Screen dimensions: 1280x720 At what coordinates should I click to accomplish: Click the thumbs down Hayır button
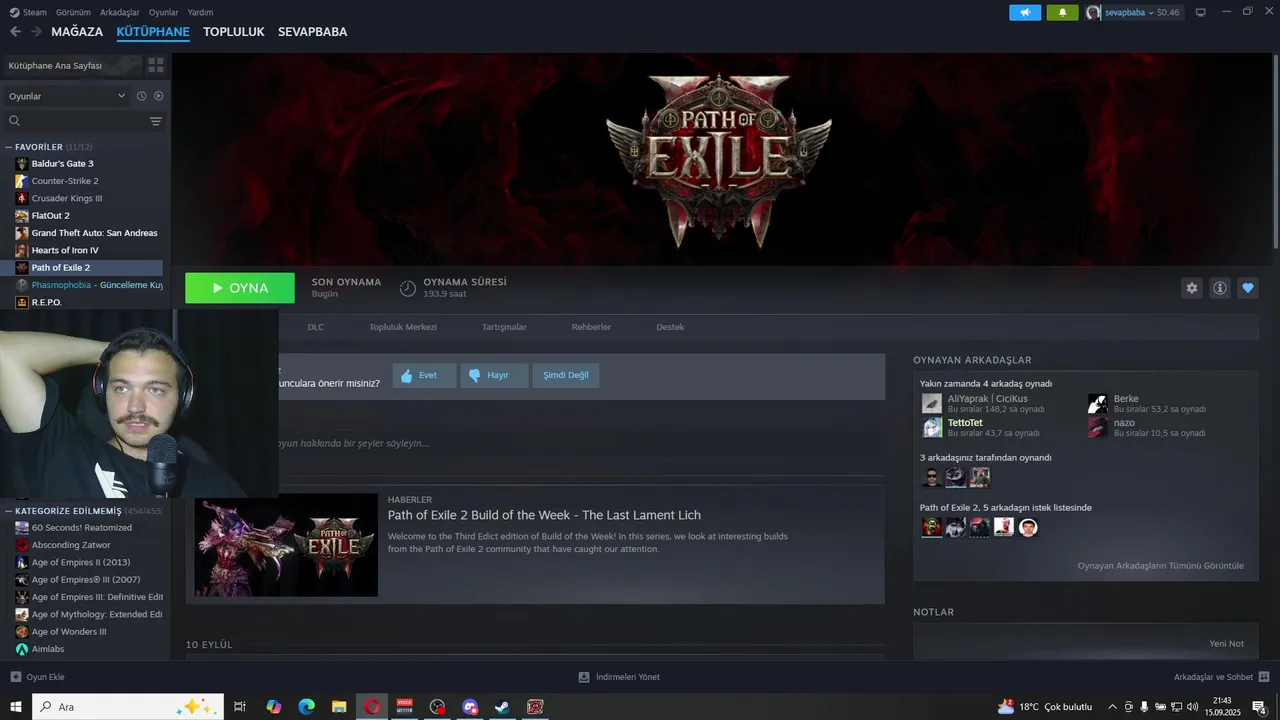pos(494,375)
